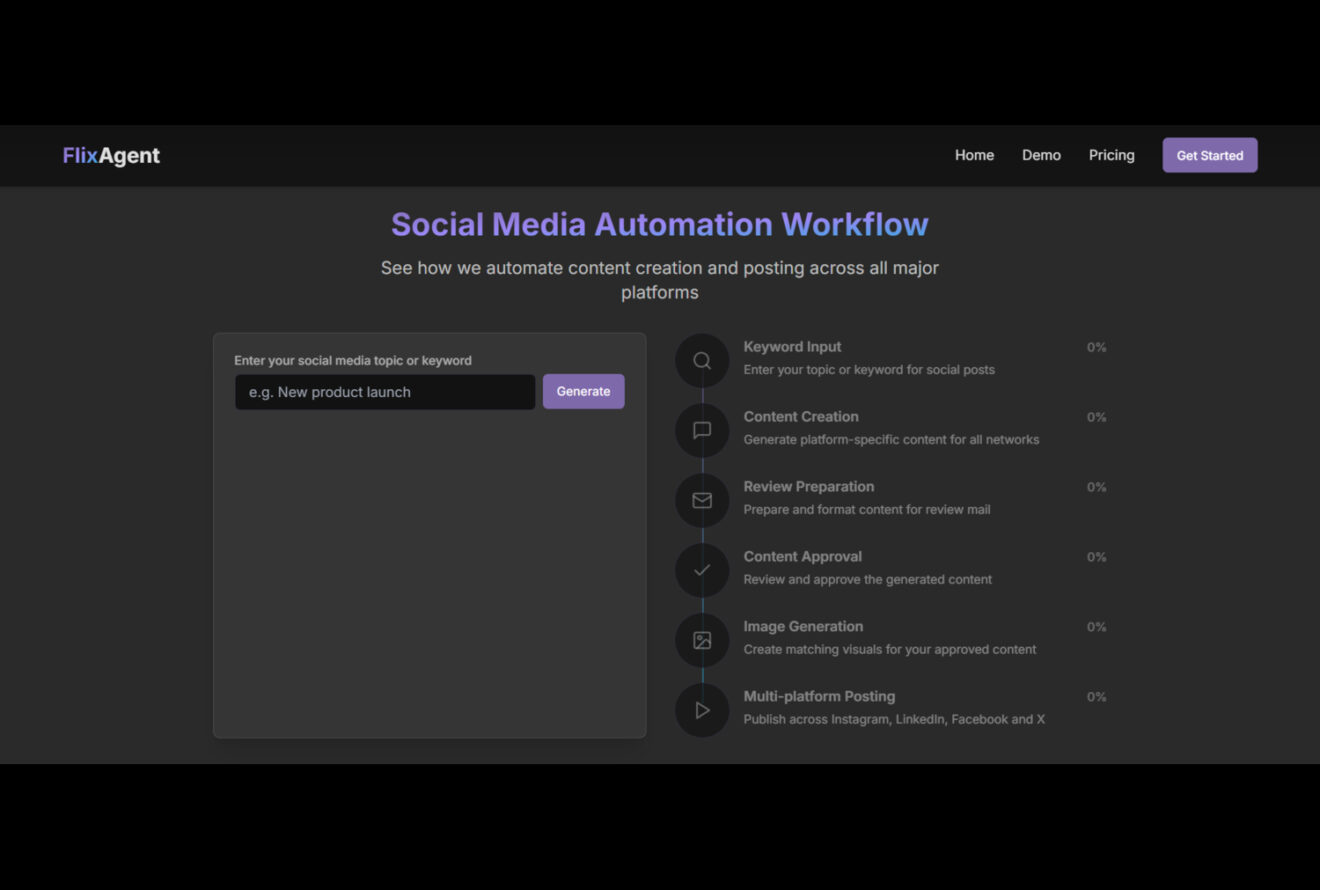Click 'Enter your social media topic or keyword' label
The width and height of the screenshot is (1320, 890).
353,361
